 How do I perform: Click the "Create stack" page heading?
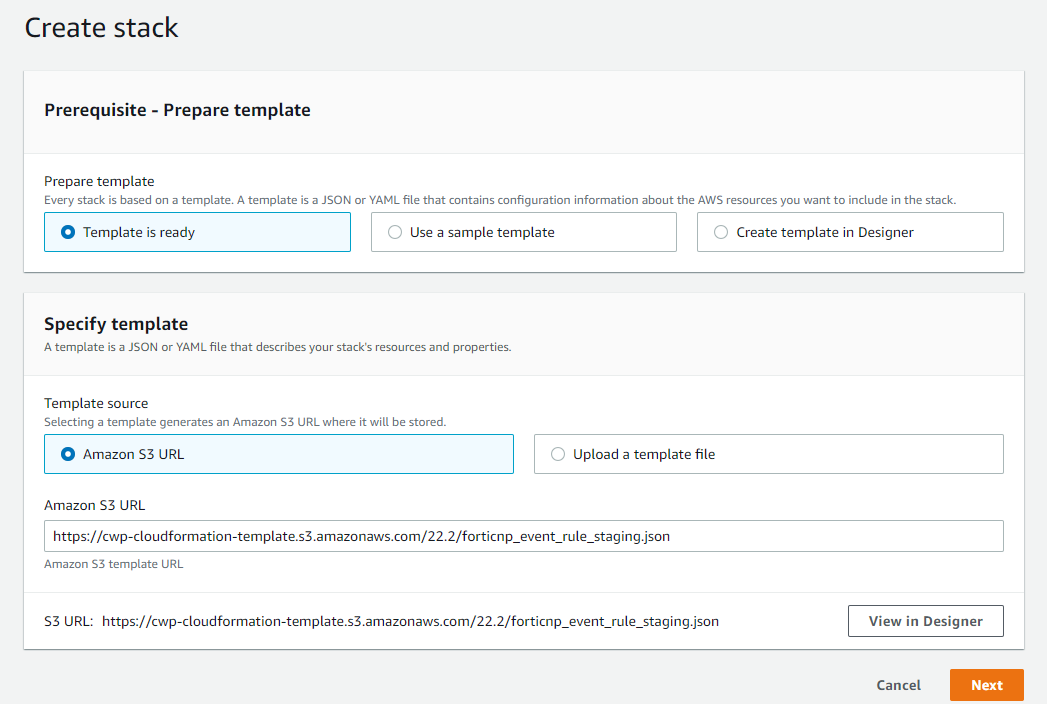pyautogui.click(x=101, y=28)
